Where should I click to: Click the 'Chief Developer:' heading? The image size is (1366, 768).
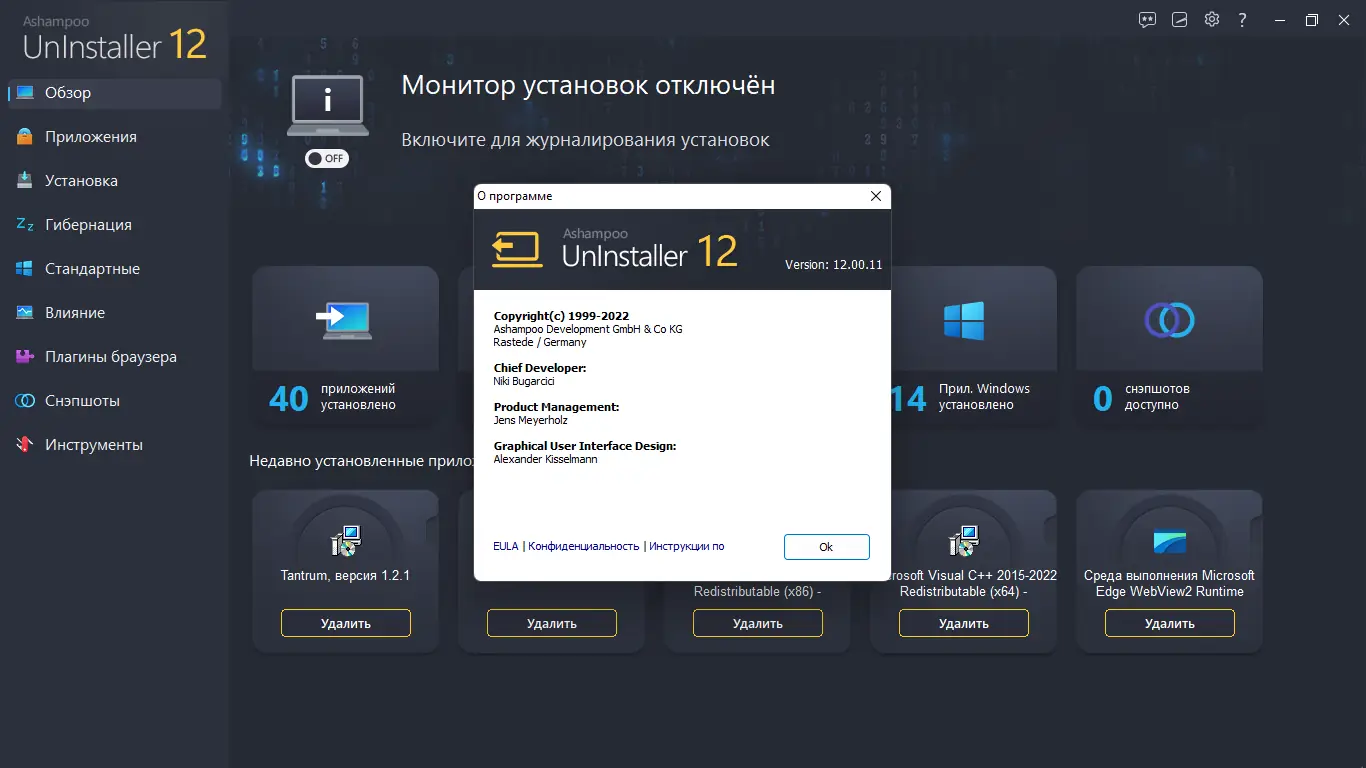pyautogui.click(x=540, y=368)
